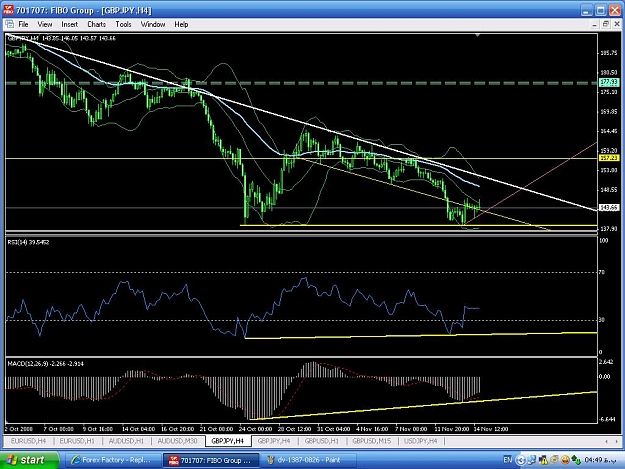Click the '14 Nov 12:00' time axis label
Image resolution: width=625 pixels, height=469 pixels.
coord(491,429)
